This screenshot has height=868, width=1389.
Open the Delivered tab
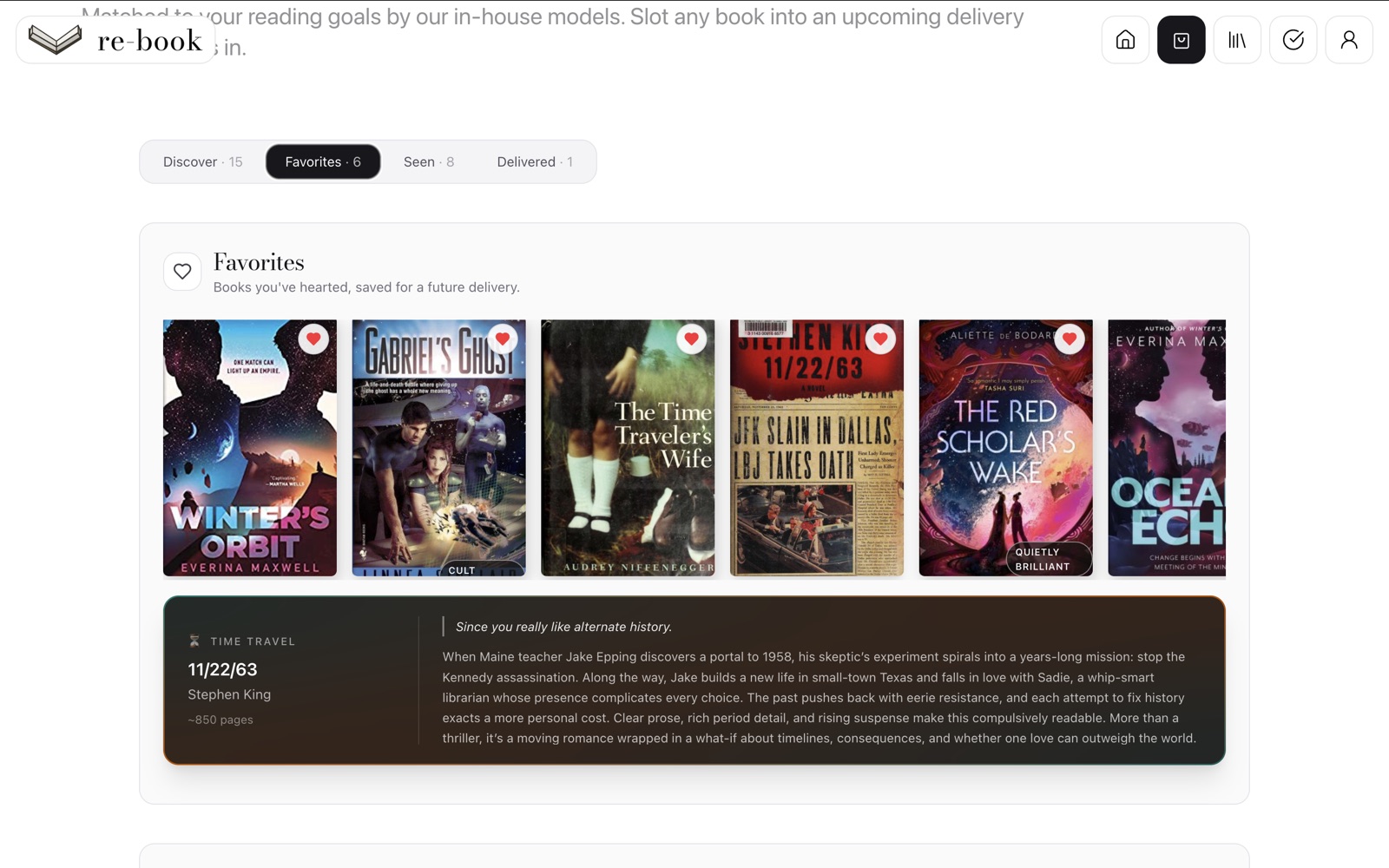click(535, 161)
